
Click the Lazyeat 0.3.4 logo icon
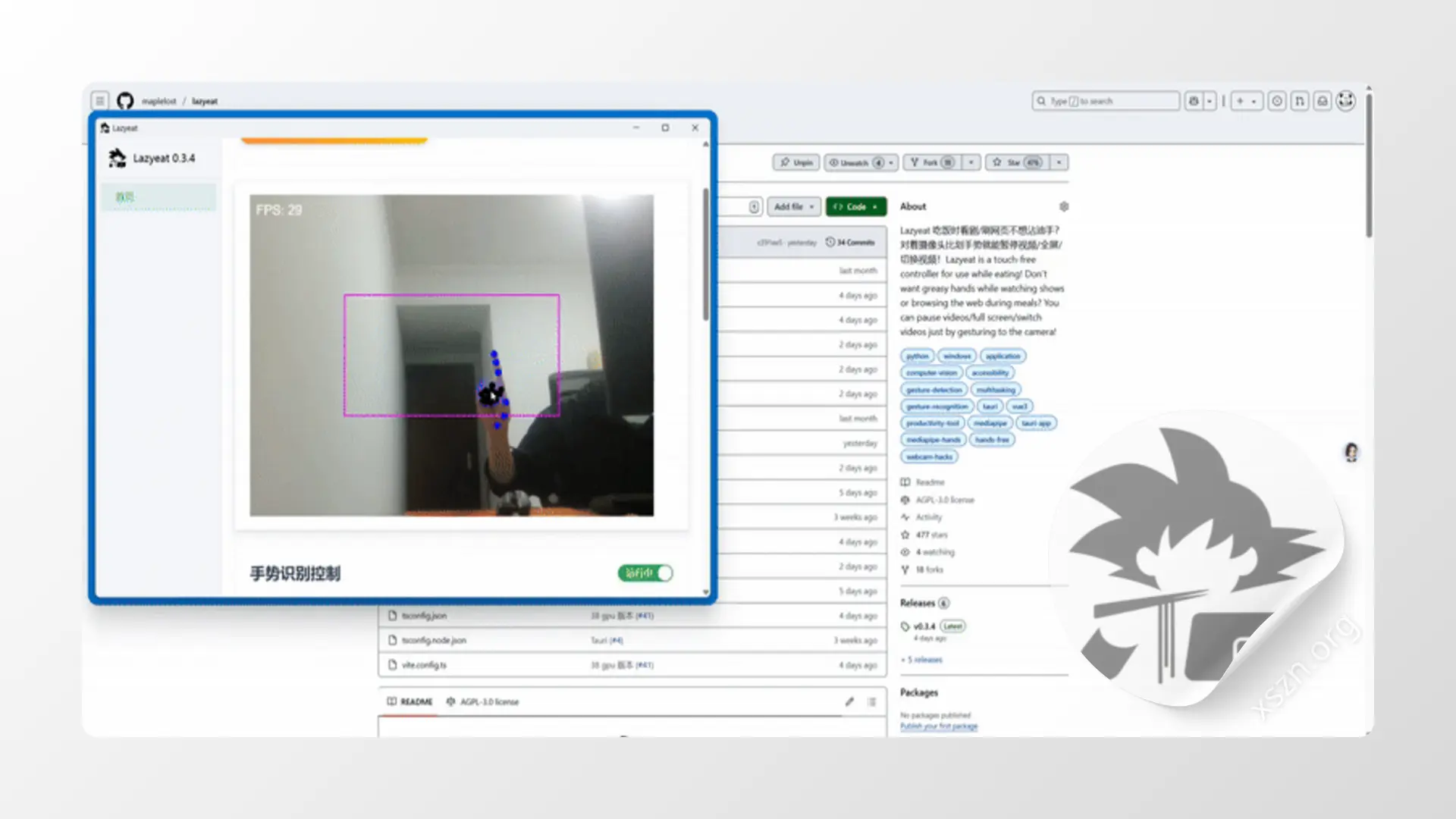pyautogui.click(x=117, y=158)
